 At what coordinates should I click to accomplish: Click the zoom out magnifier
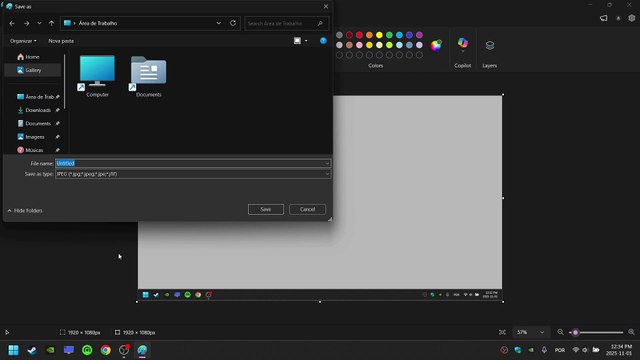pyautogui.click(x=560, y=332)
